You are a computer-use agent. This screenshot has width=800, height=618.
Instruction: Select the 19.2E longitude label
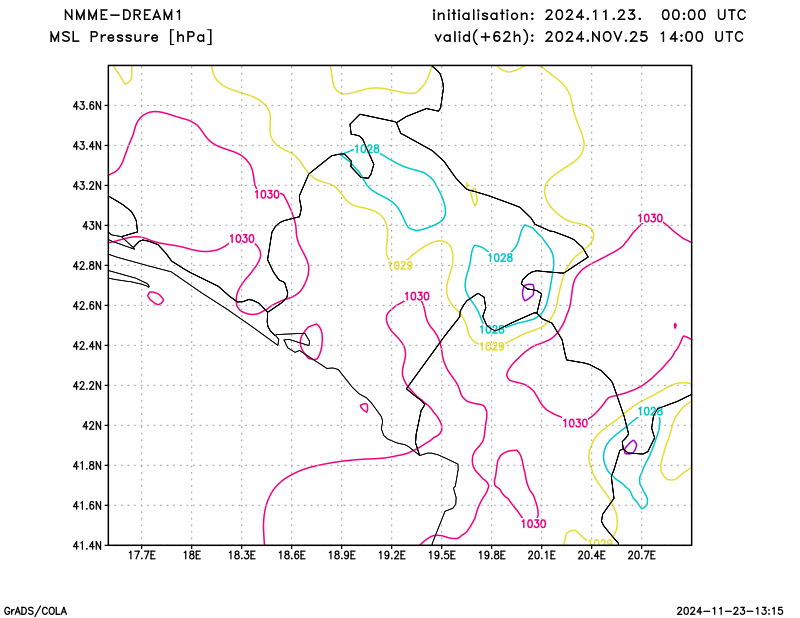pyautogui.click(x=391, y=555)
